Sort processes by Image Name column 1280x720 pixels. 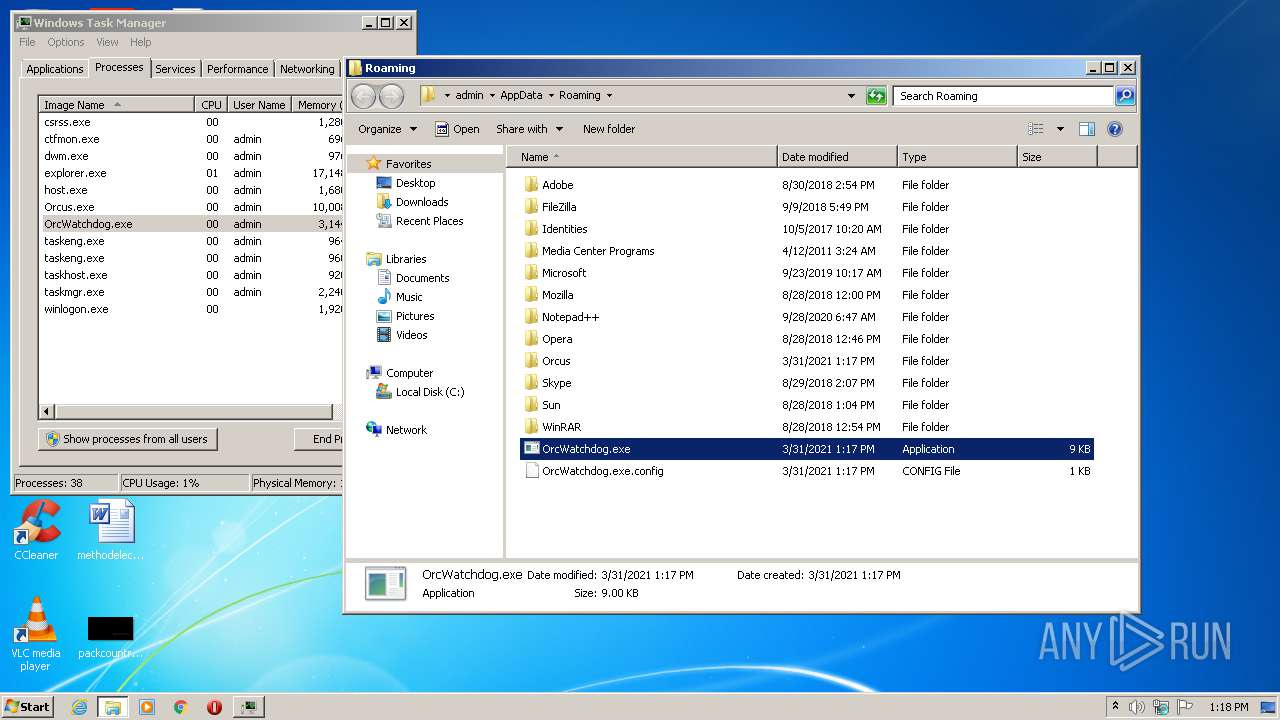(x=116, y=105)
